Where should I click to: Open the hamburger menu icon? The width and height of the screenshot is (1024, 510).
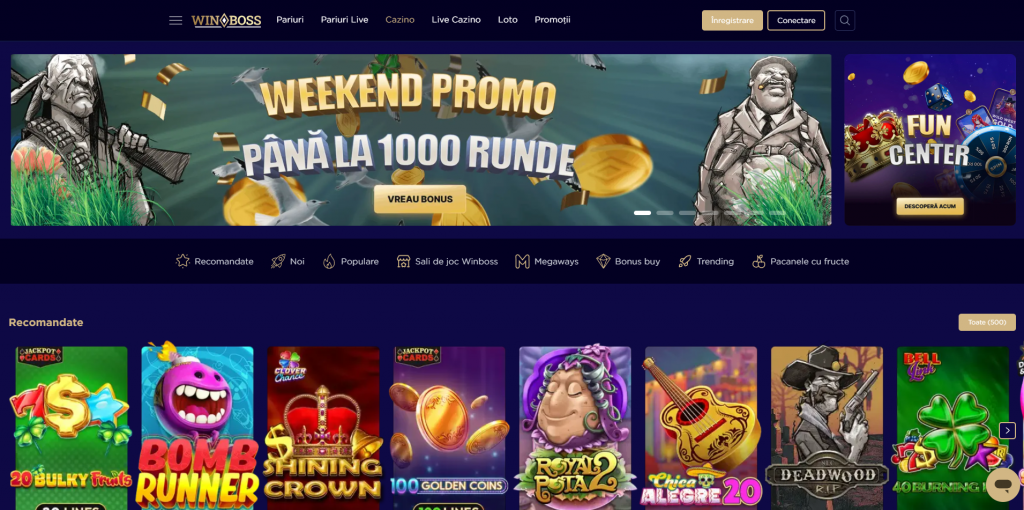[176, 20]
